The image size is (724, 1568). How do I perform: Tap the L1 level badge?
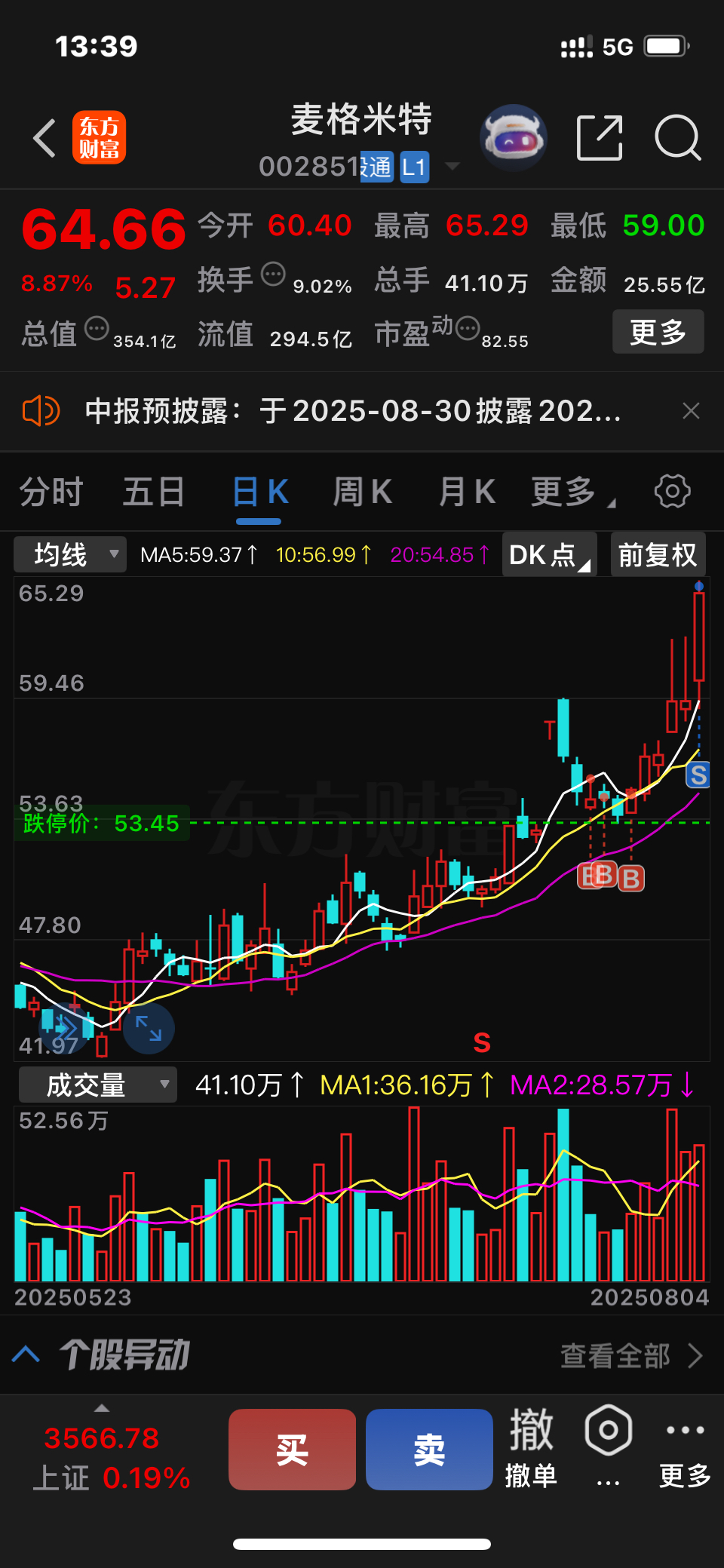click(414, 167)
